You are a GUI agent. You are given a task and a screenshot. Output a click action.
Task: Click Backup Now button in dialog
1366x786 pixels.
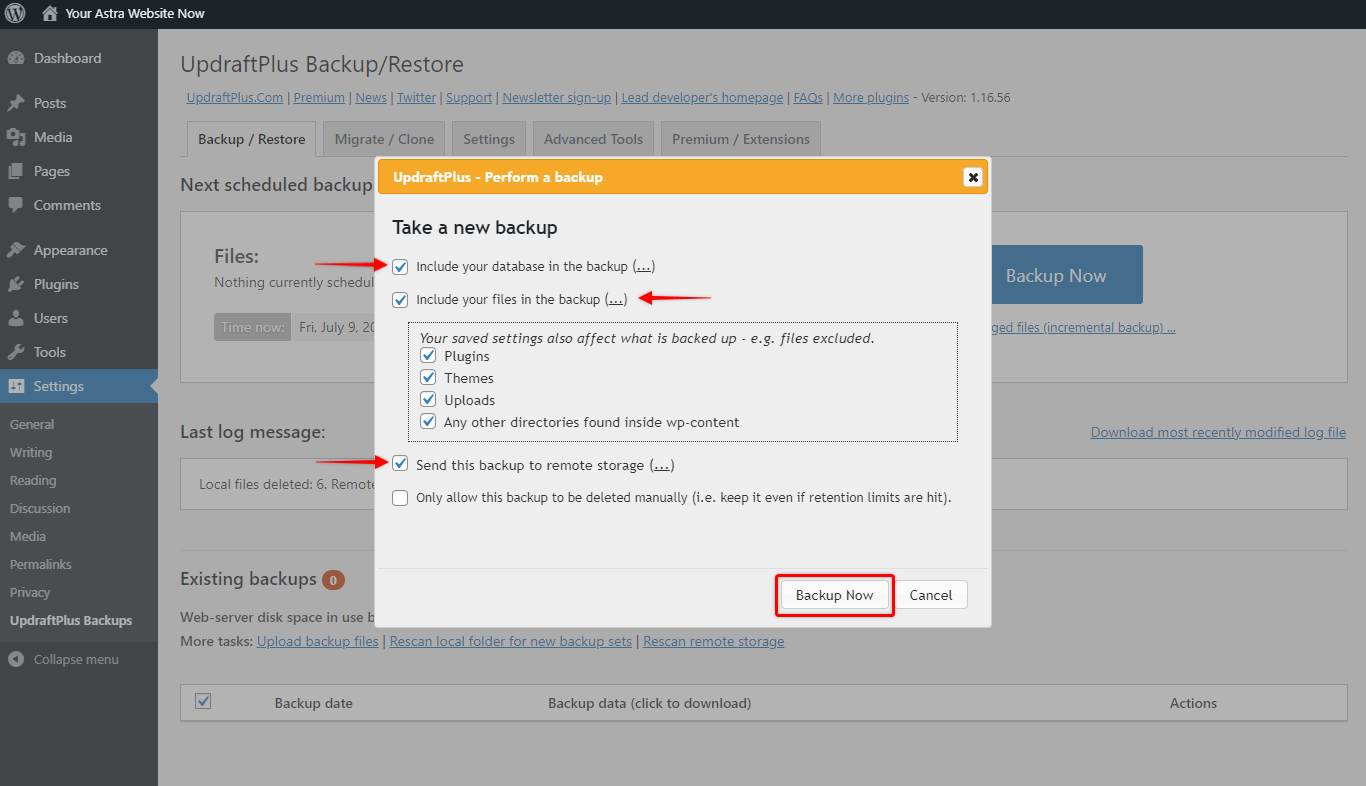(834, 595)
